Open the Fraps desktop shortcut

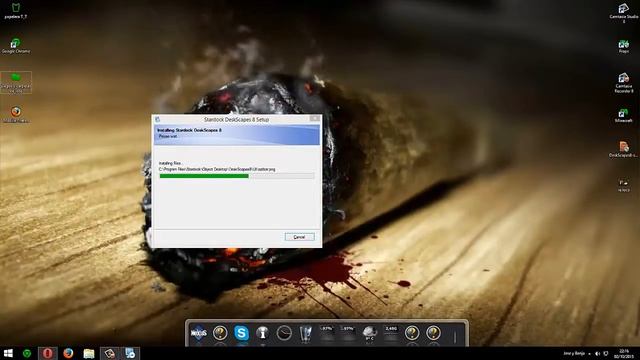point(624,47)
